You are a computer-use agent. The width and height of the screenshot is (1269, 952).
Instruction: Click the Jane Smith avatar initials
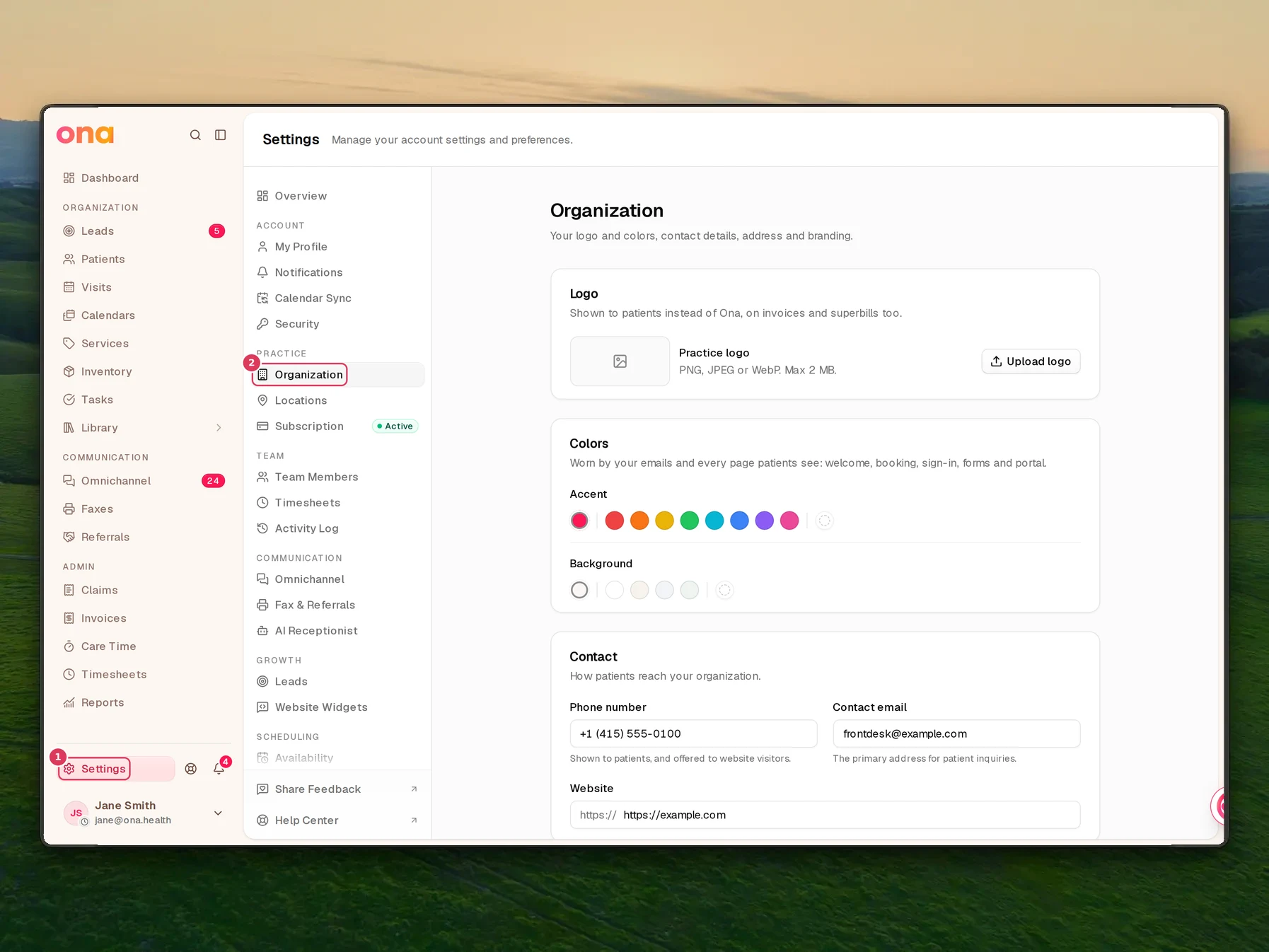(x=76, y=813)
